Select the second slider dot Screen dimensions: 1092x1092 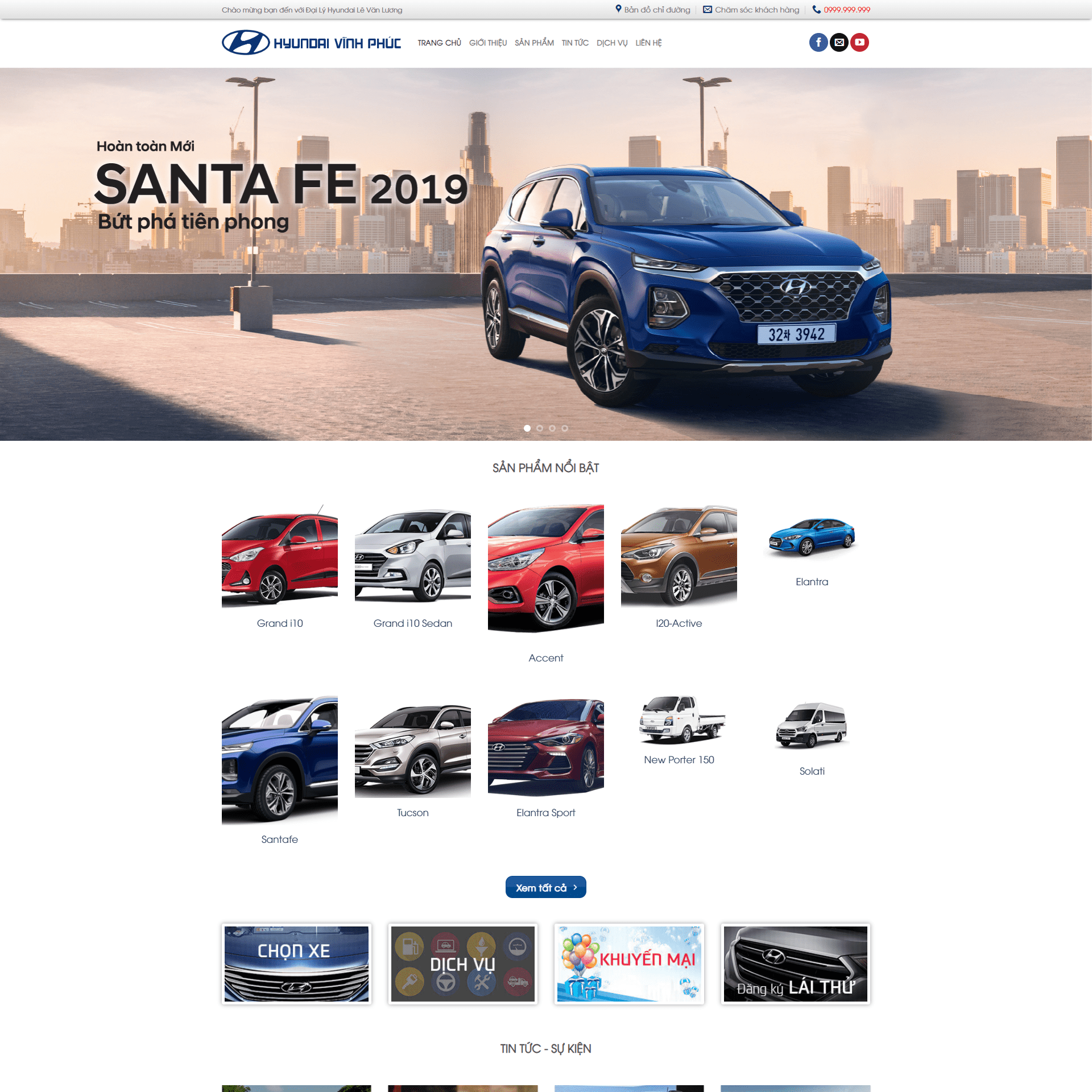(540, 428)
